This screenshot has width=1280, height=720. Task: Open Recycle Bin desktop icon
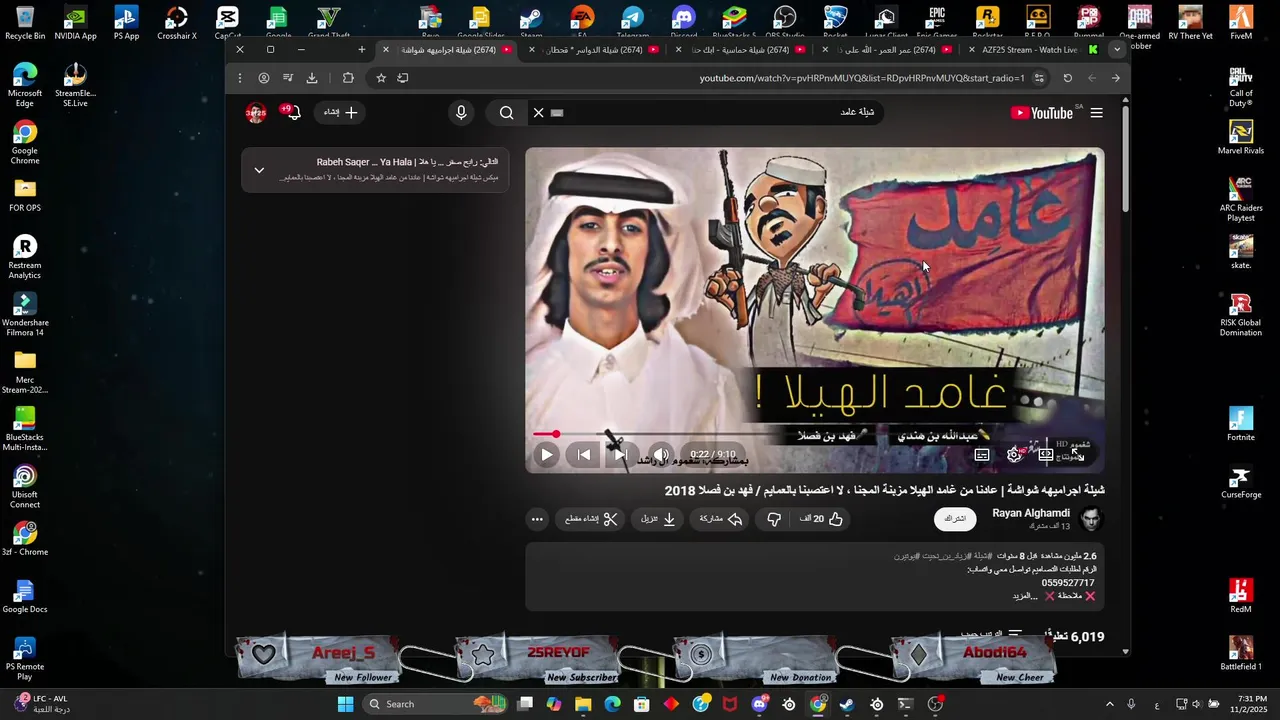coord(25,23)
